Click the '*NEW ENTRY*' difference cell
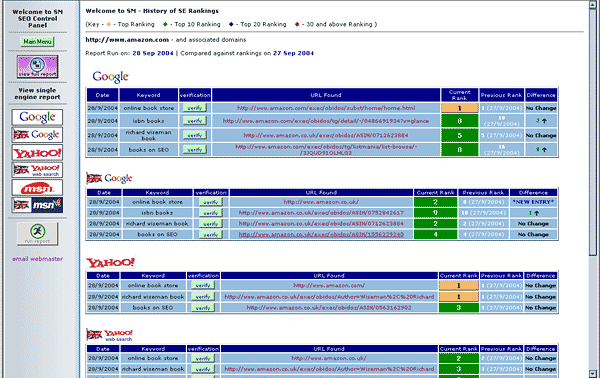 (x=533, y=202)
